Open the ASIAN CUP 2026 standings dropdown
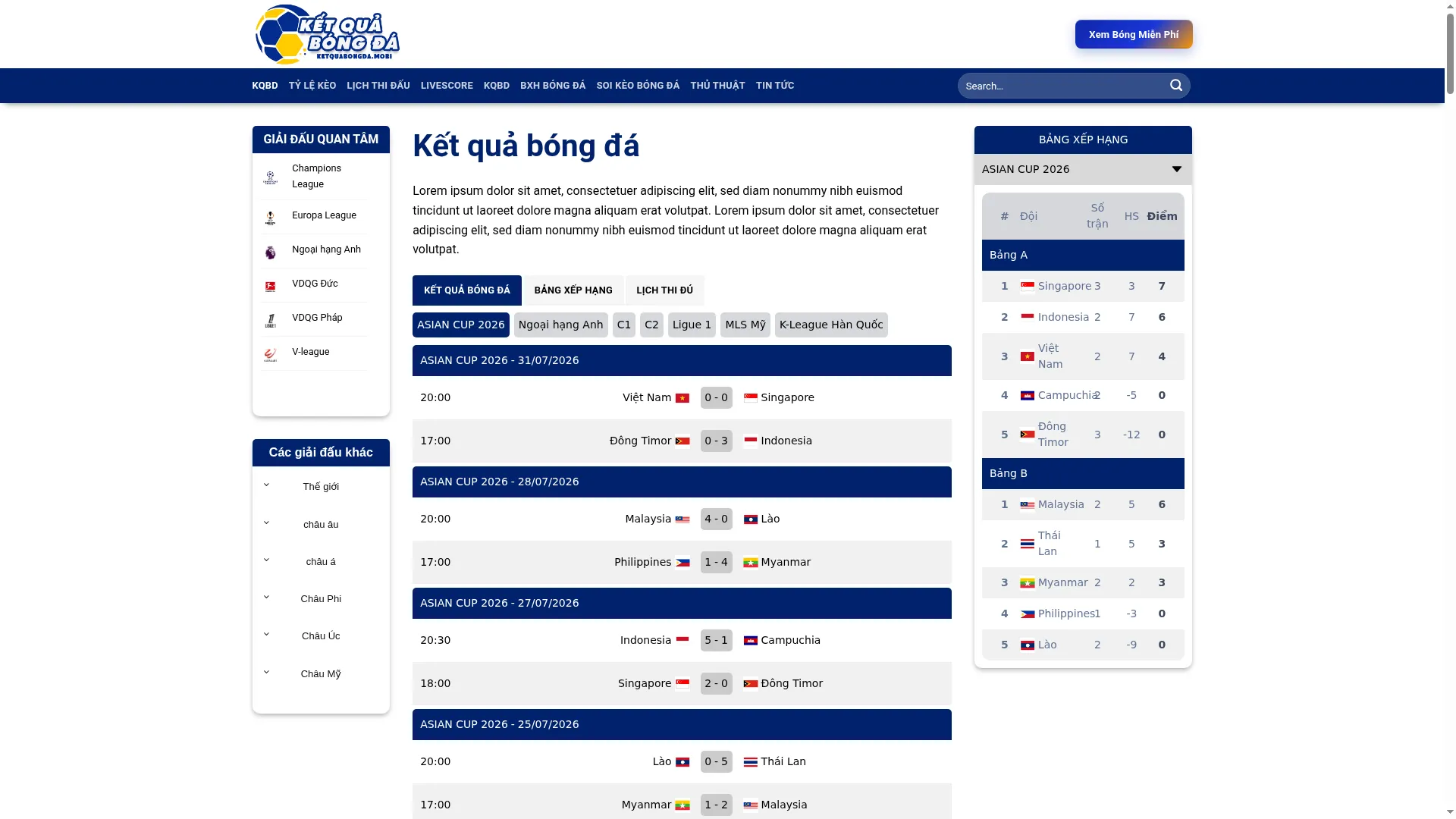The width and height of the screenshot is (1456, 819). [1083, 169]
